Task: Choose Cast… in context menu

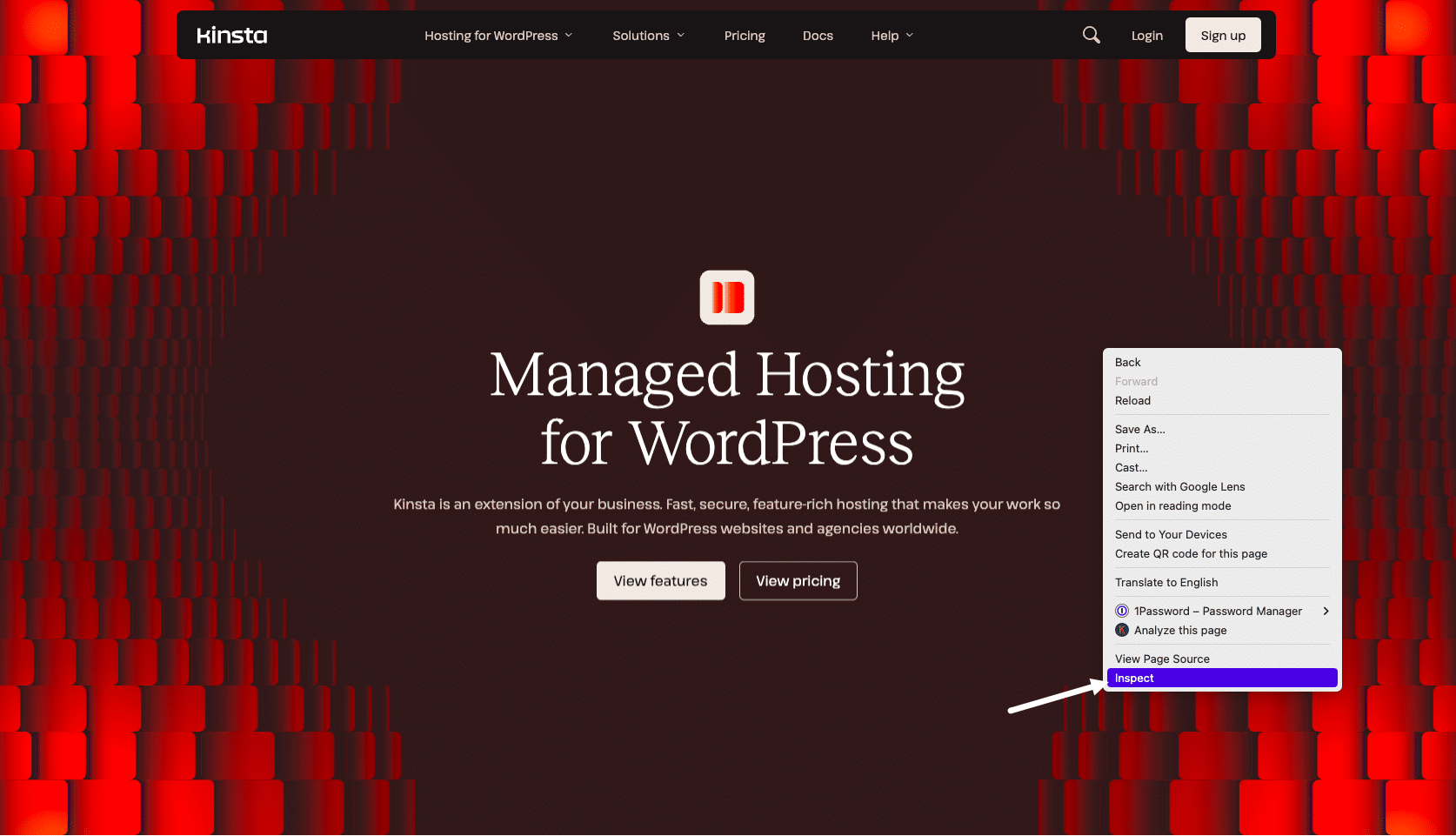Action: (x=1222, y=467)
